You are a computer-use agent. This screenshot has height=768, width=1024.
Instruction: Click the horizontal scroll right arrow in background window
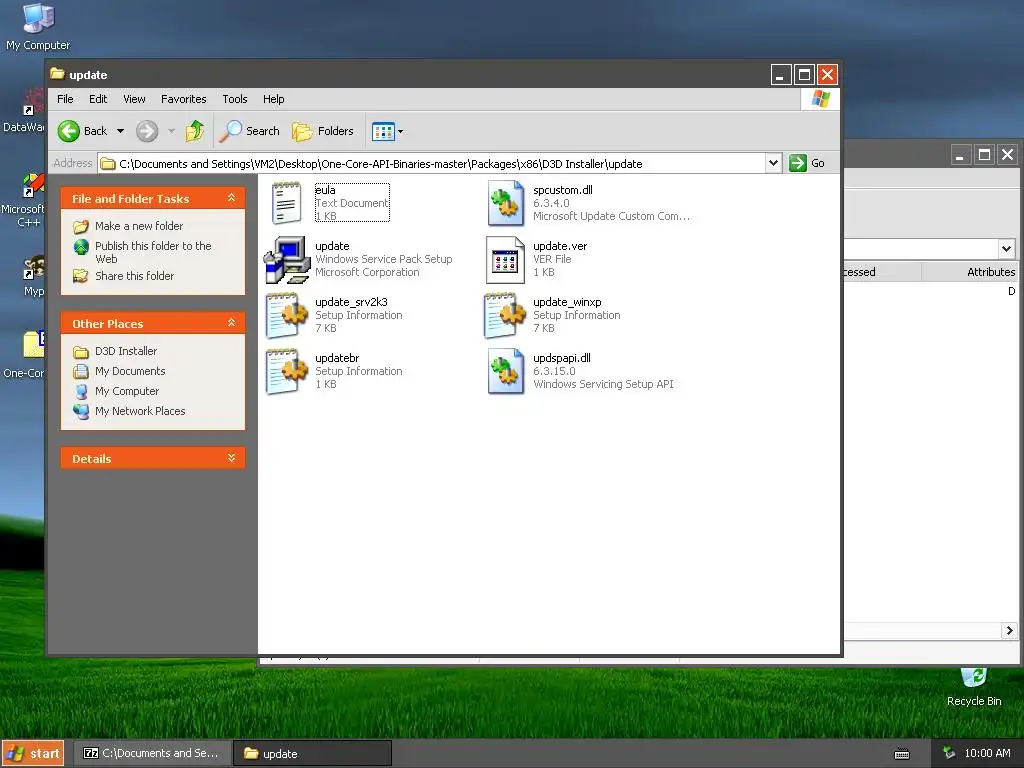[x=1010, y=630]
